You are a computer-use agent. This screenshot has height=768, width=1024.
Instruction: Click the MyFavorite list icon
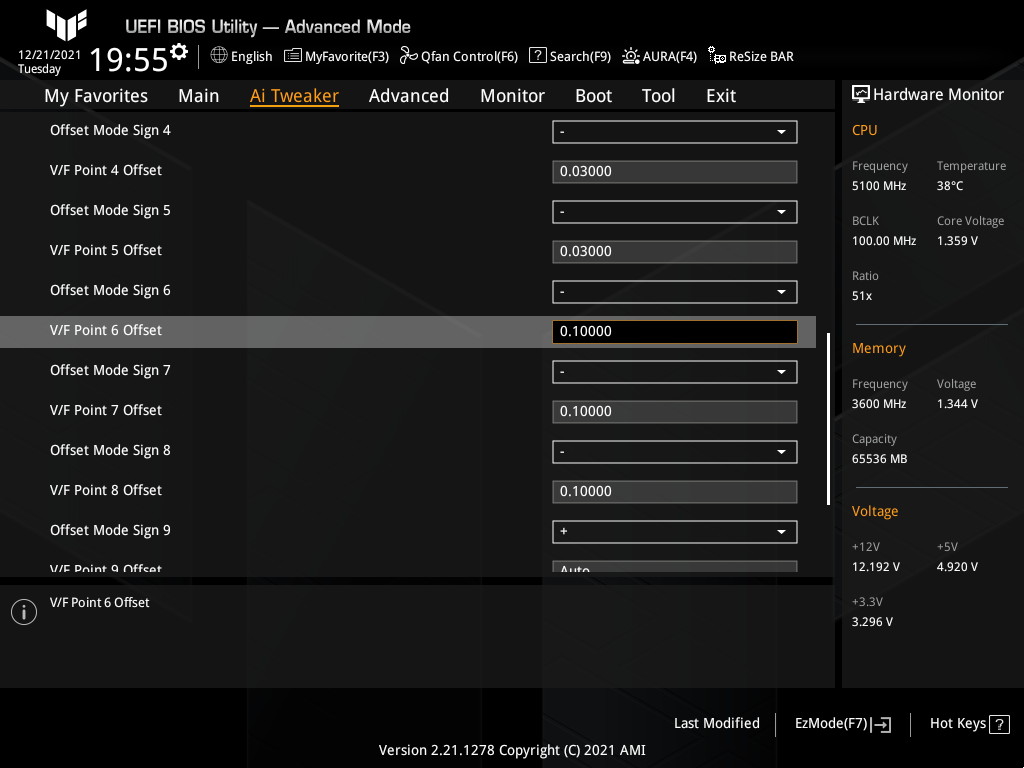(293, 56)
